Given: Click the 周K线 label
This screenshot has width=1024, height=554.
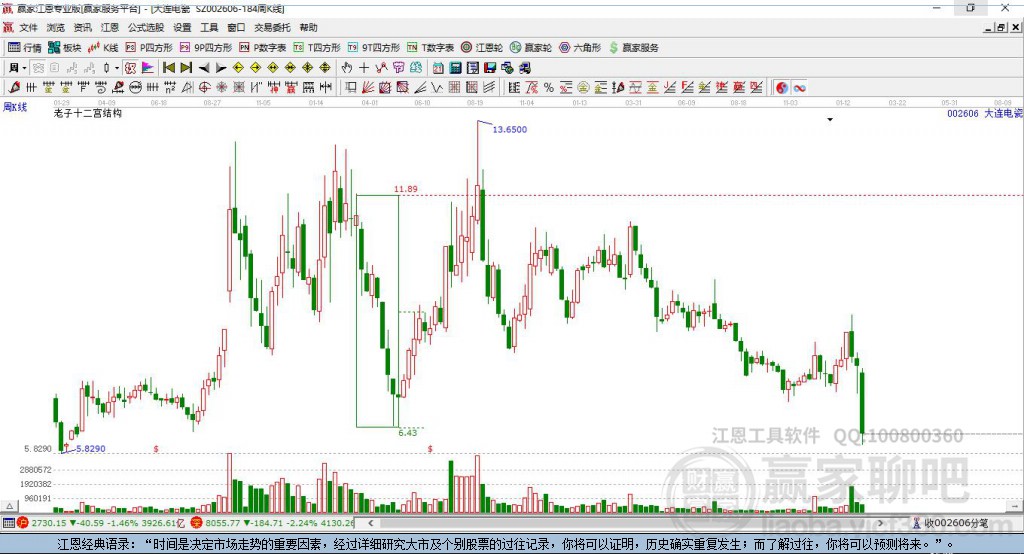Looking at the screenshot, I should 15,107.
